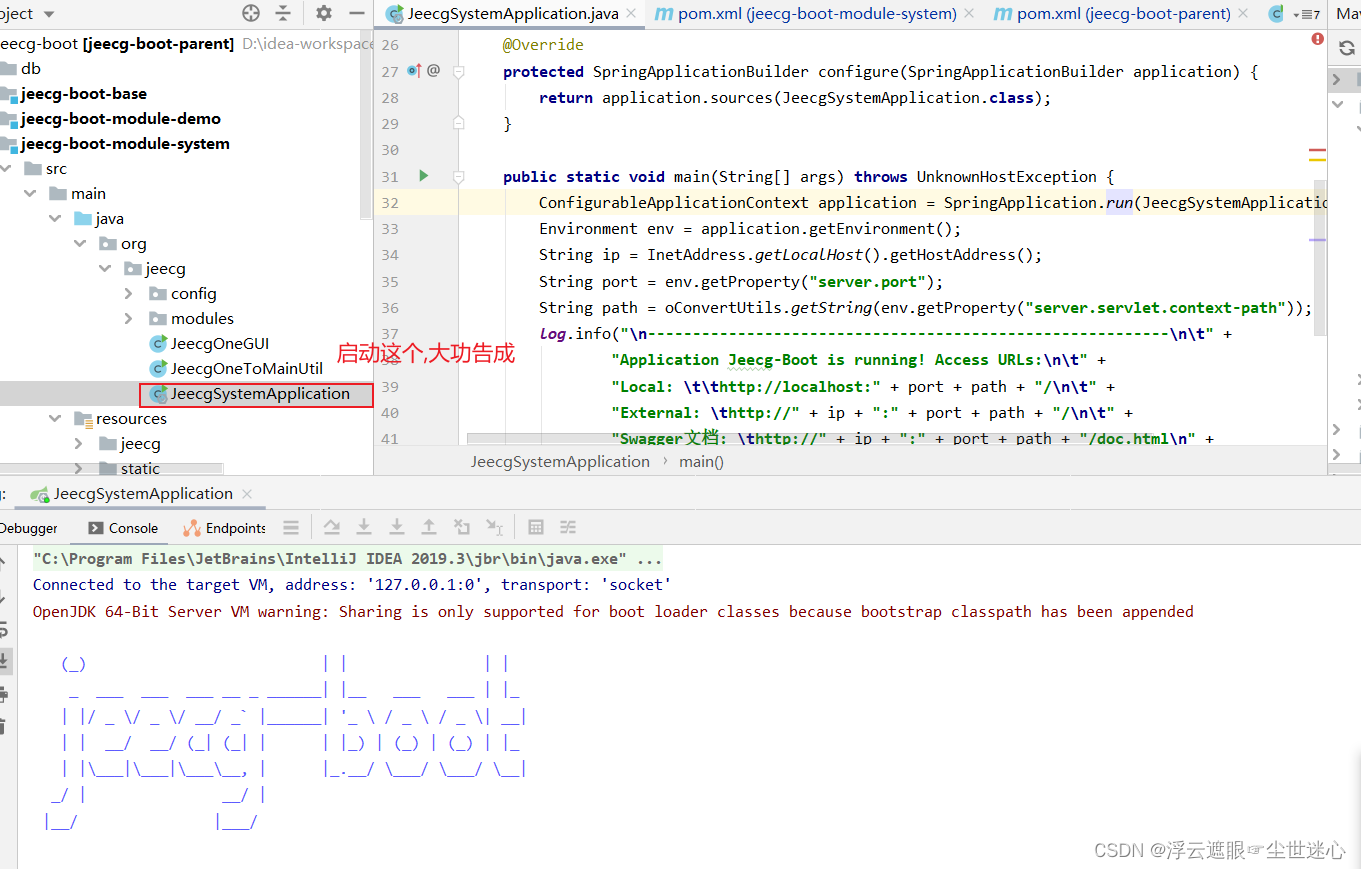
Task: Click the locate current file target icon
Action: 251,13
